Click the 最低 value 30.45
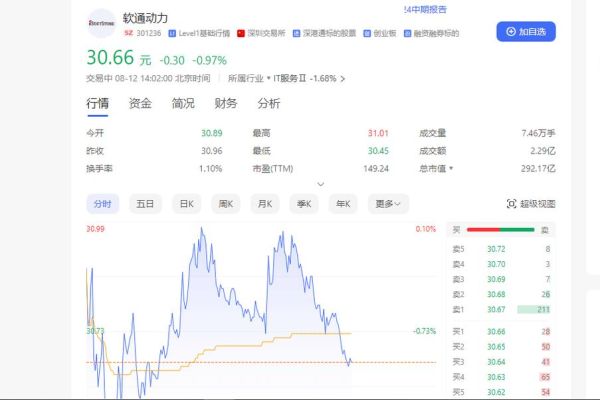This screenshot has width=600, height=400. [x=378, y=151]
